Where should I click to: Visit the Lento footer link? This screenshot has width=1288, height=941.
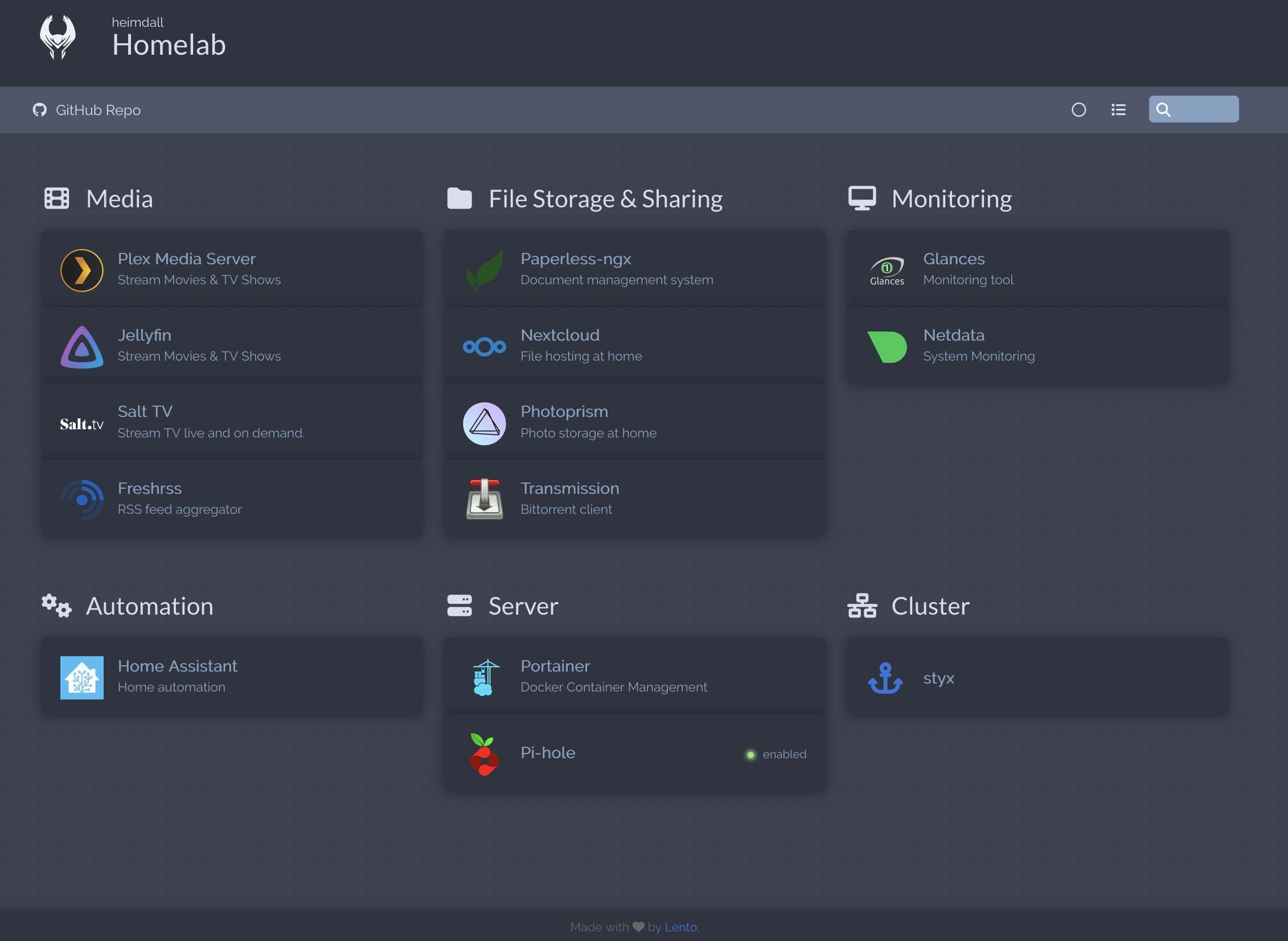click(680, 927)
